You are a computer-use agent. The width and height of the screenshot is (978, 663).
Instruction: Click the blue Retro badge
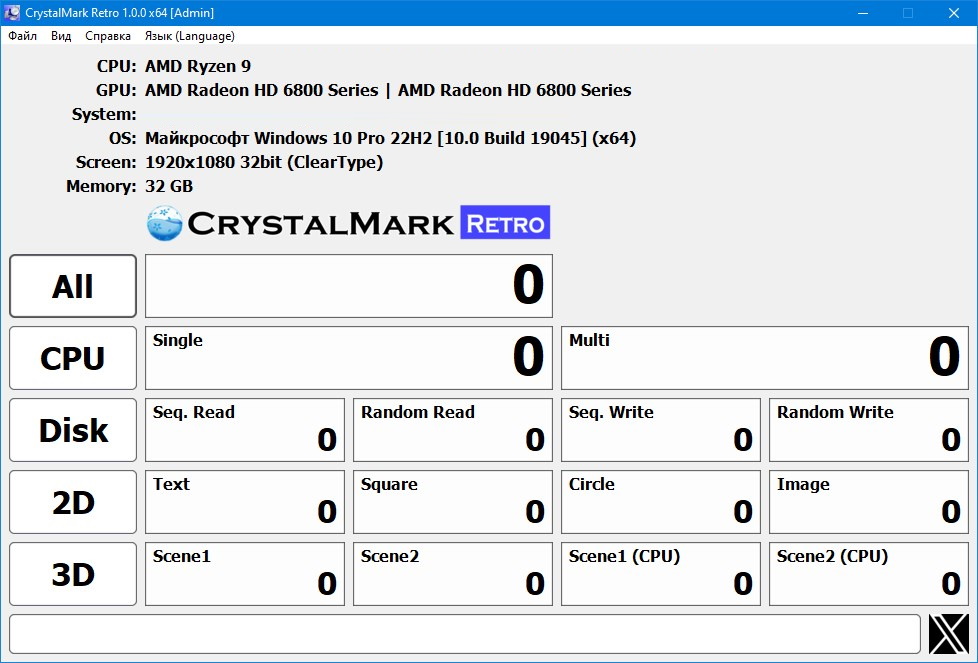[506, 222]
